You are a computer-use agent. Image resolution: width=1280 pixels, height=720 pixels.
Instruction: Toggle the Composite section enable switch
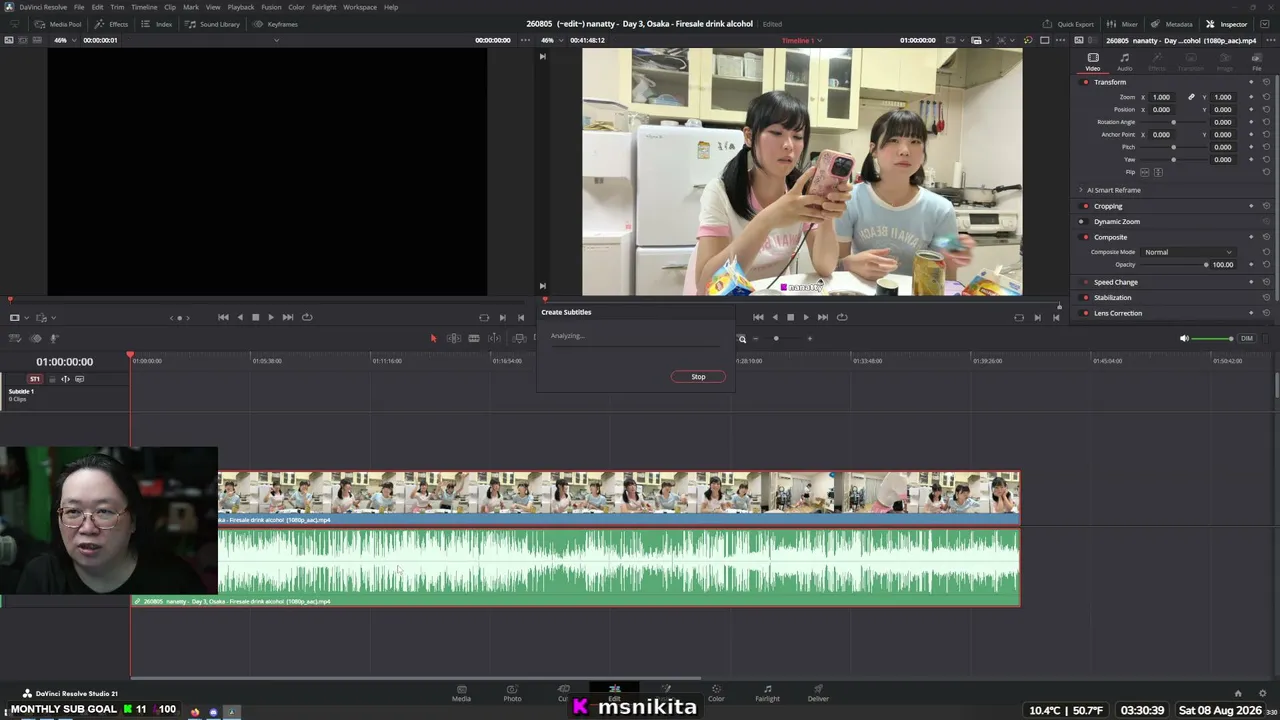coord(1086,237)
